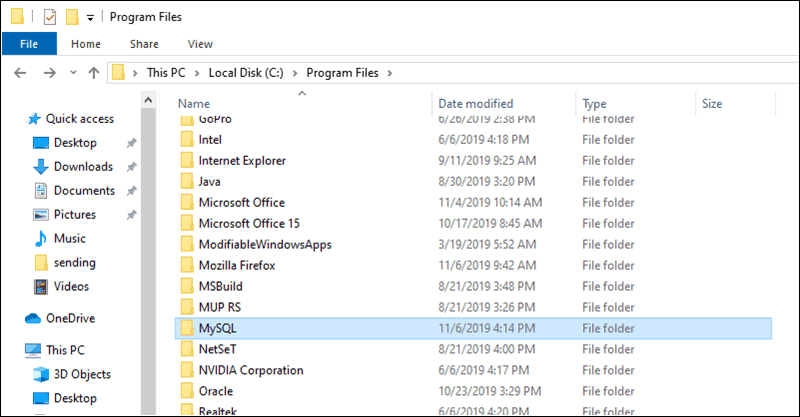800x417 pixels.
Task: Expand the chevron after This PC breadcrumb
Action: [x=197, y=73]
